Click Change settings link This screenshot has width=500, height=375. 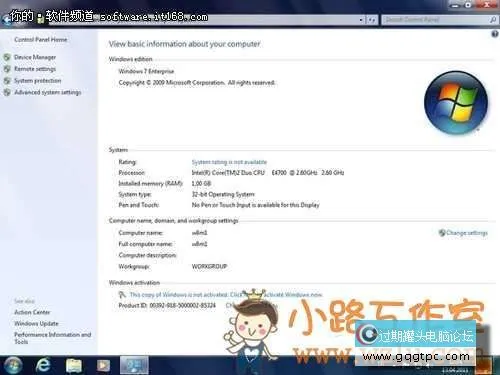[x=467, y=233]
